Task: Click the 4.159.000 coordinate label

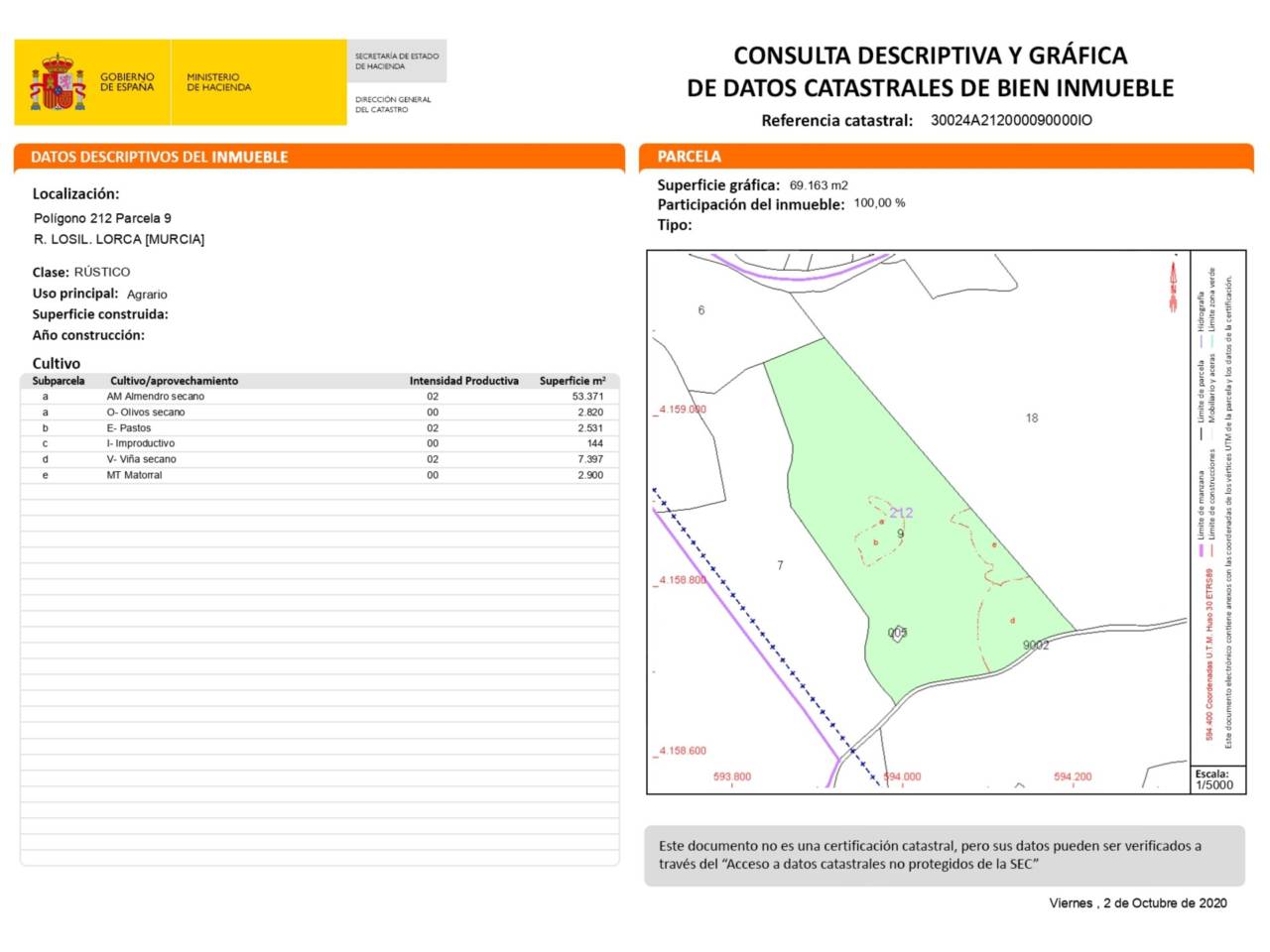Action: click(683, 409)
